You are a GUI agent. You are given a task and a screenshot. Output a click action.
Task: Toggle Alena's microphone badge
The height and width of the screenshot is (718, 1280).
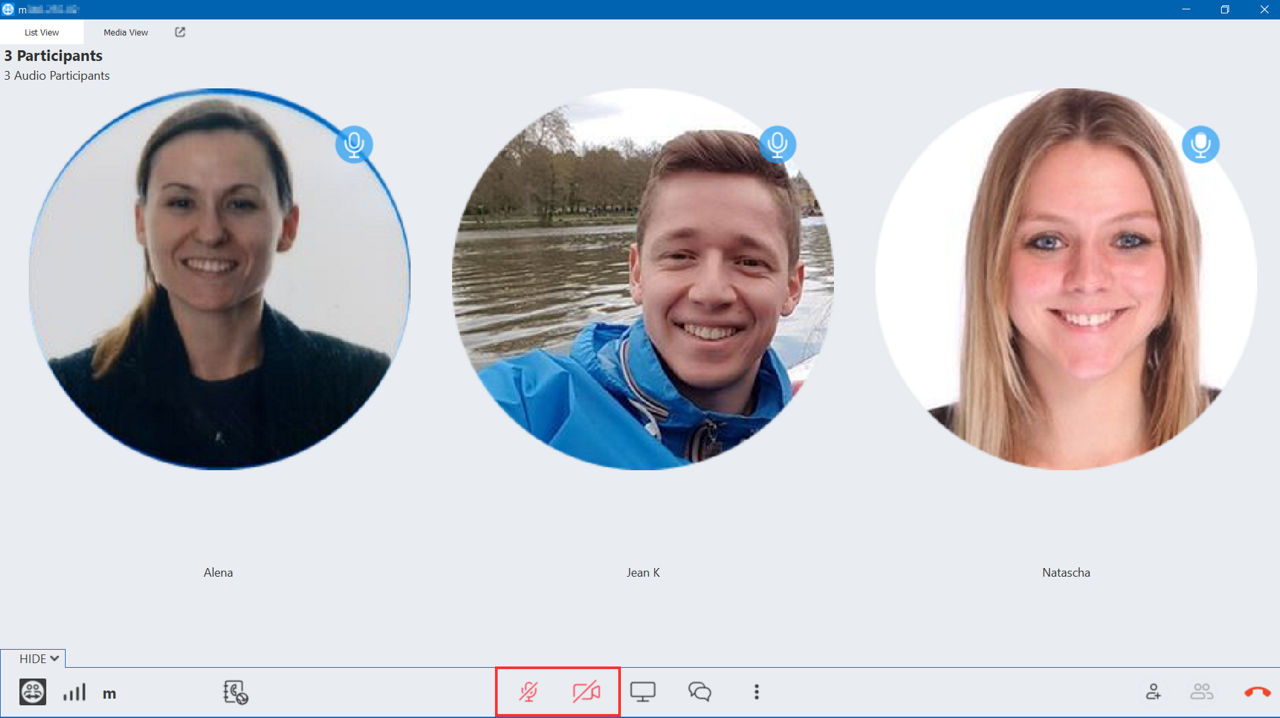click(354, 144)
